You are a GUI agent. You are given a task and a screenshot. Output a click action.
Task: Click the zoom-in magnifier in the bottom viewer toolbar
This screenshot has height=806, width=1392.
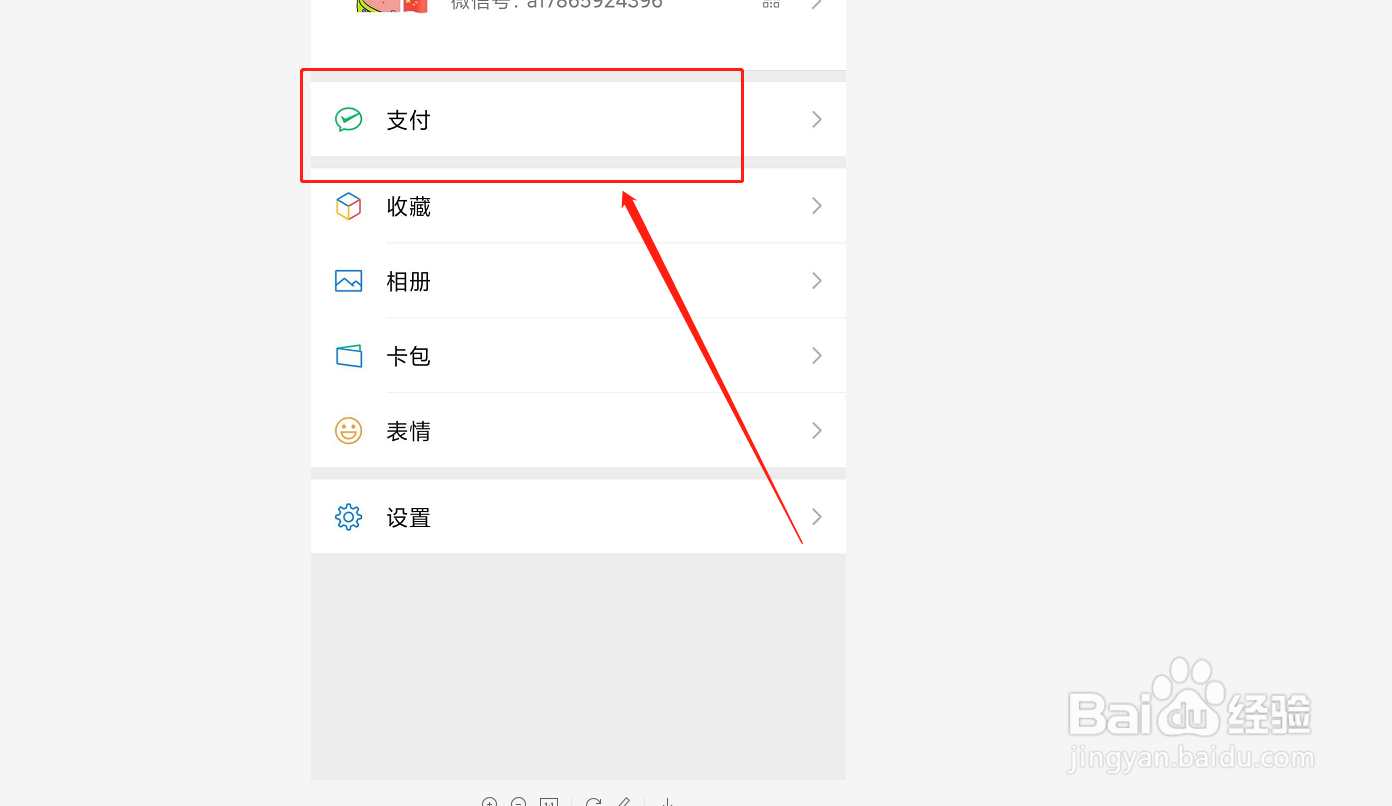(x=489, y=802)
